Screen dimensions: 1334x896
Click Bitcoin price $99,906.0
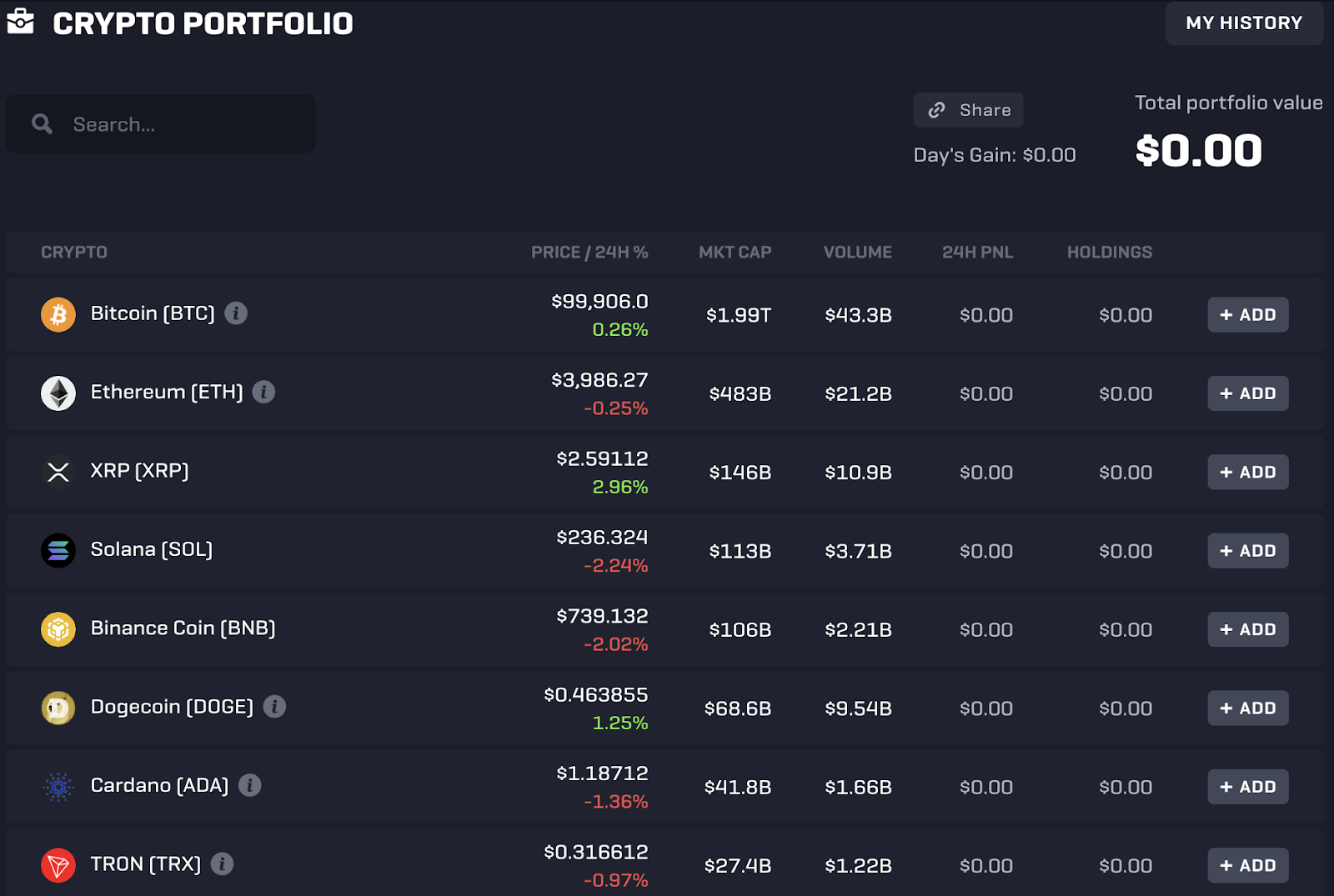tap(599, 302)
